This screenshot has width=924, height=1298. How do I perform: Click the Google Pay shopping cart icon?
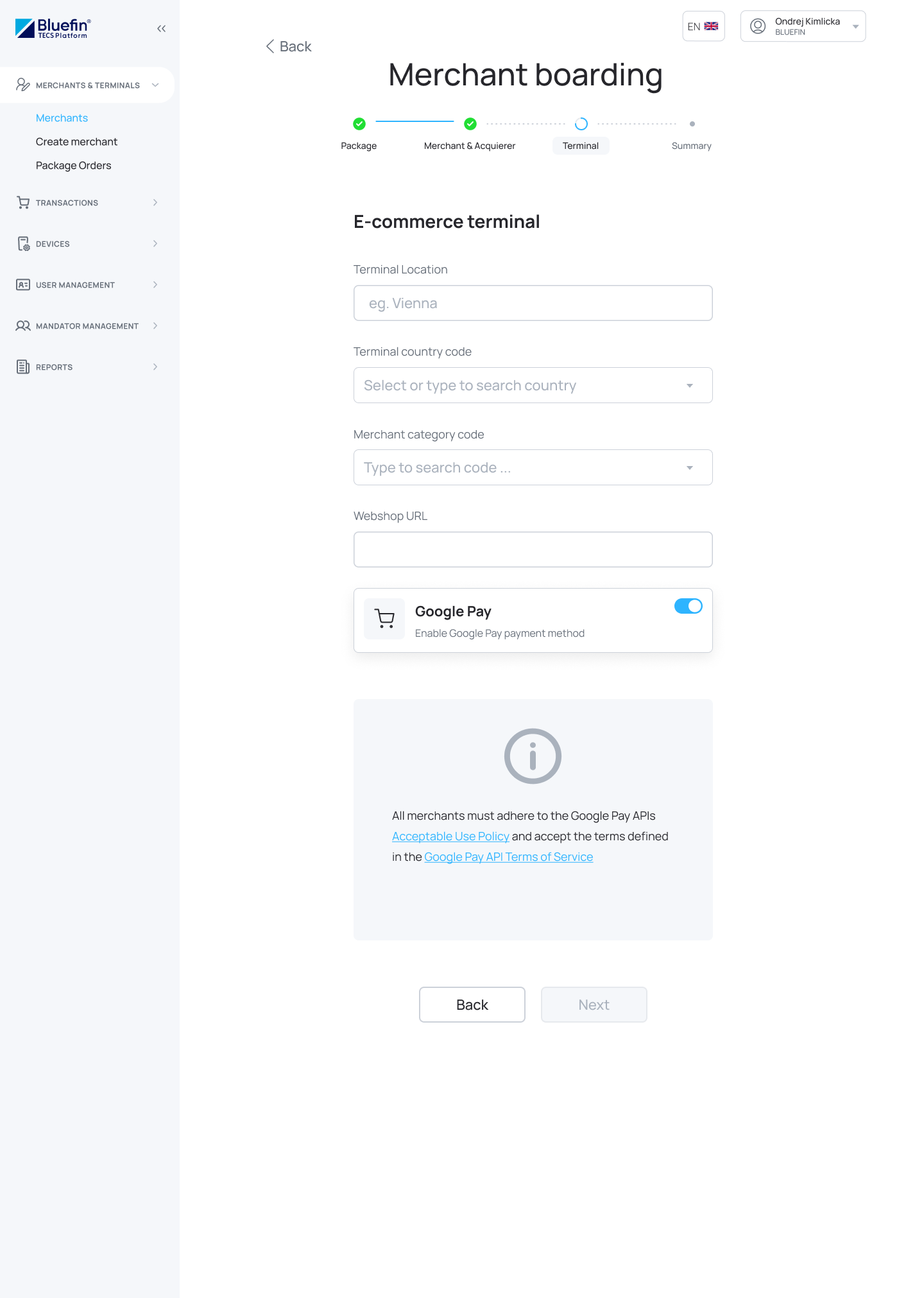pyautogui.click(x=384, y=618)
